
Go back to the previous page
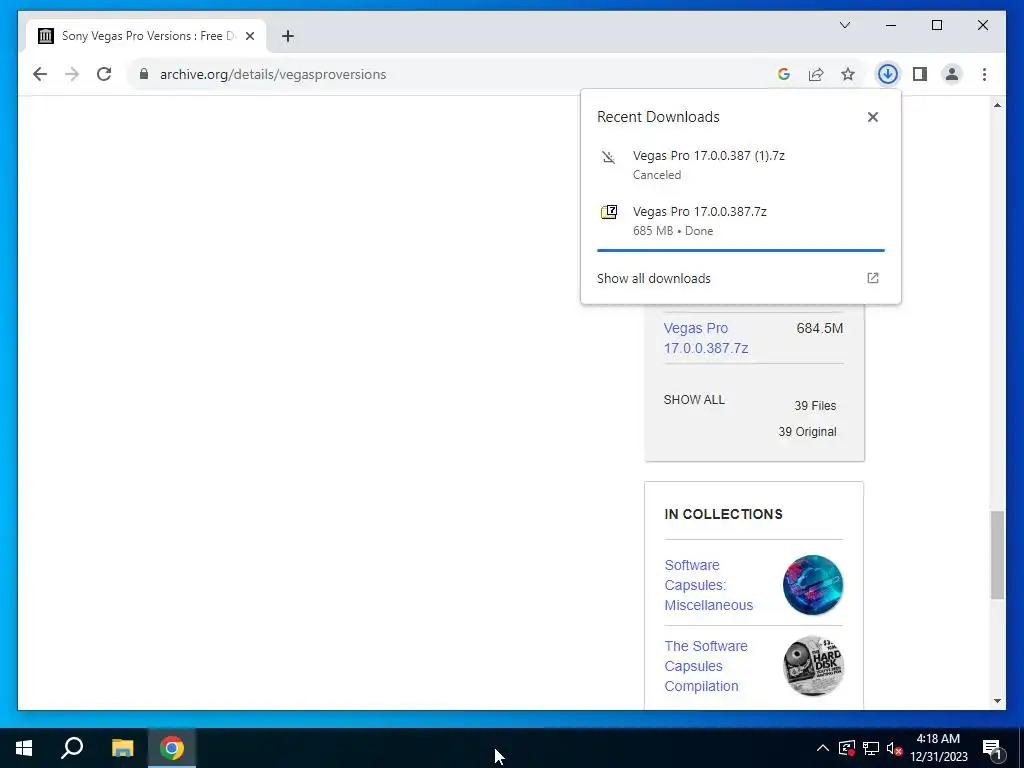[x=40, y=74]
